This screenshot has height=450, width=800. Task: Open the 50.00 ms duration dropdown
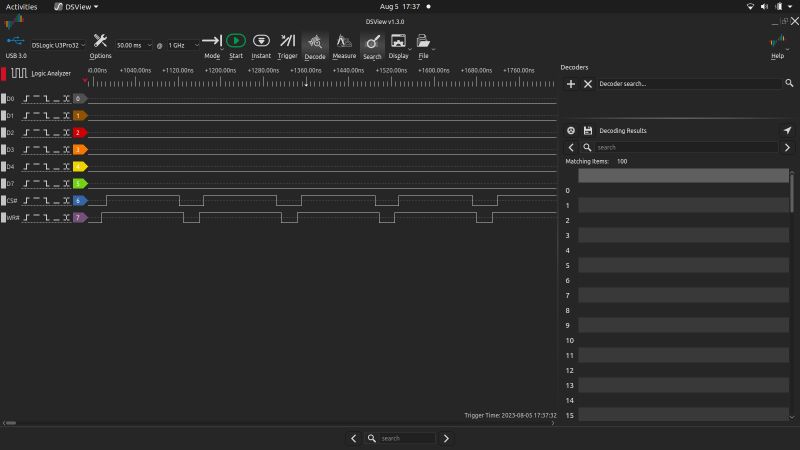134,45
